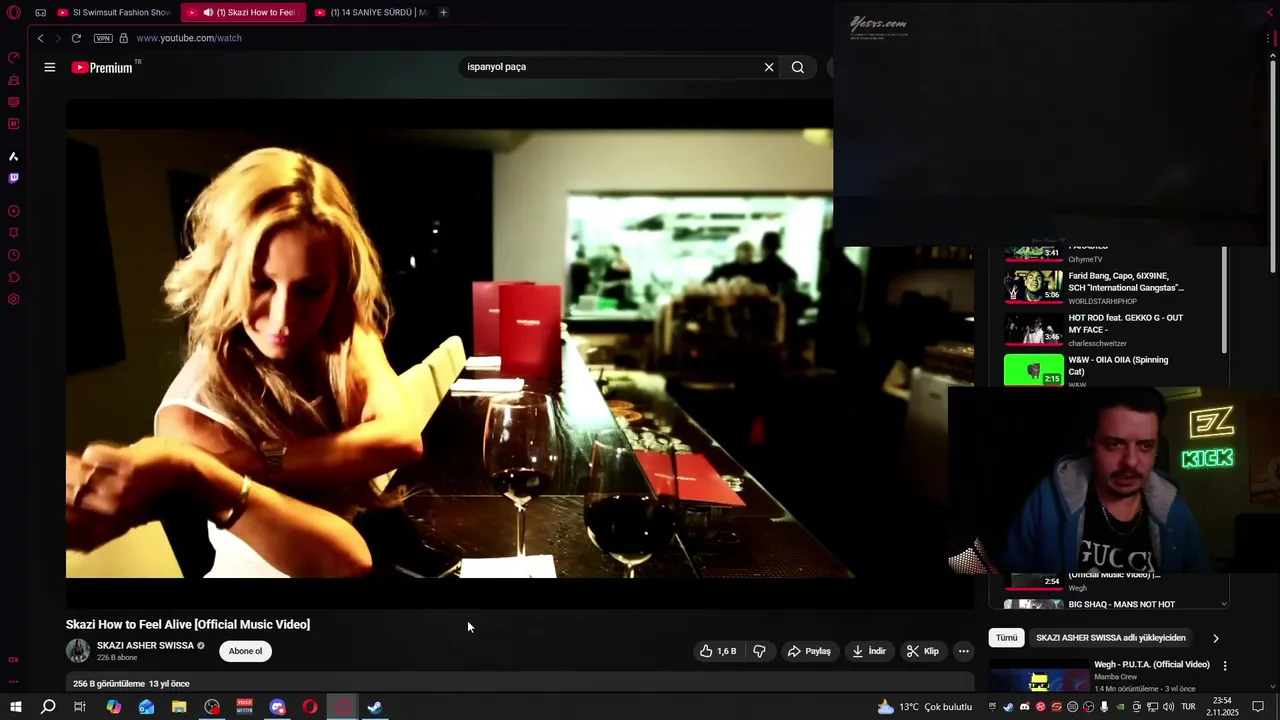Open the 13°C Çok bulutlu weather widget

(x=925, y=707)
